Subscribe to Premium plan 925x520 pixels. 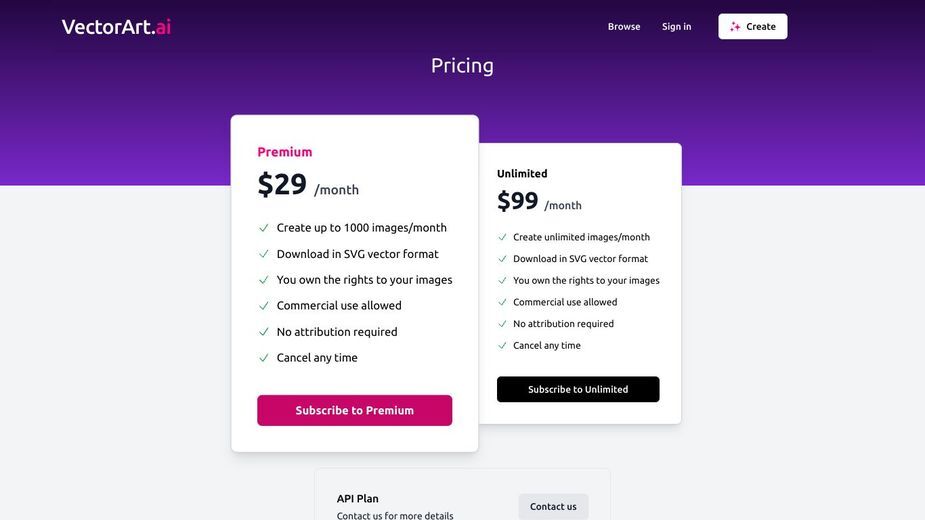click(355, 410)
